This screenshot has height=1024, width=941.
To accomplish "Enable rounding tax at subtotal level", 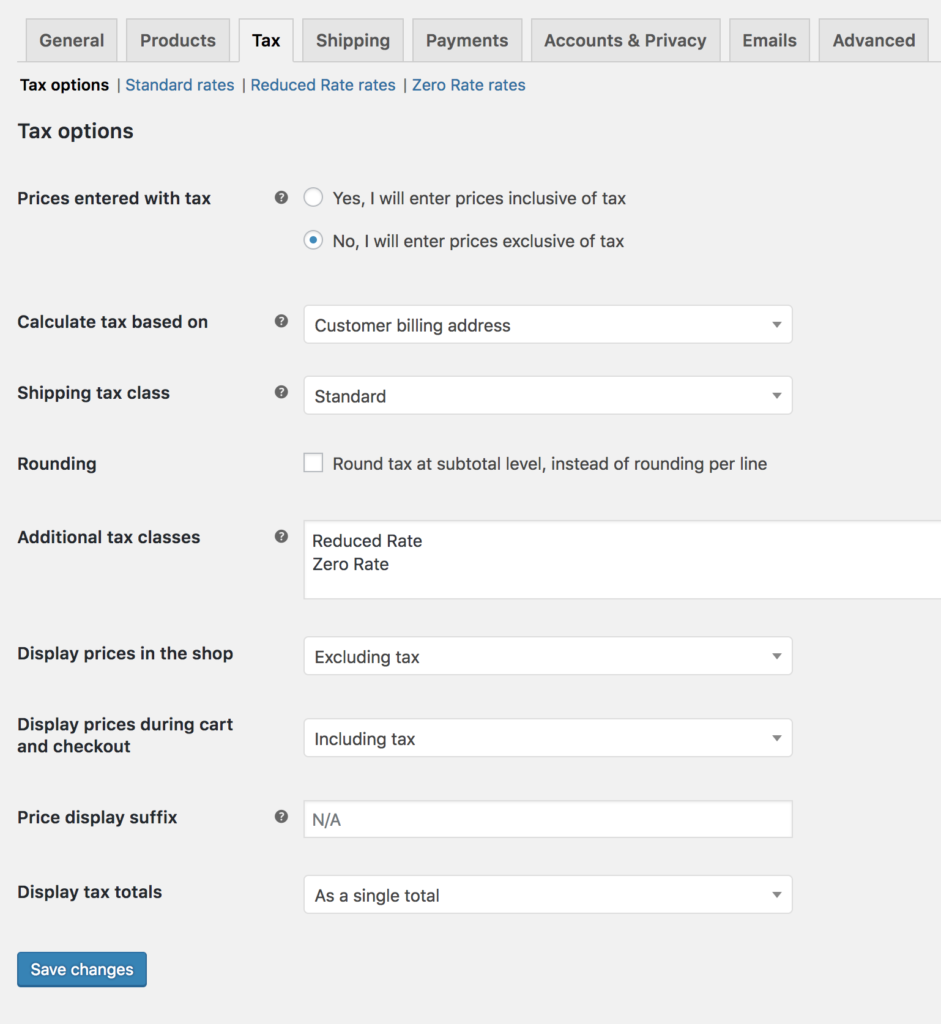I will (x=313, y=462).
